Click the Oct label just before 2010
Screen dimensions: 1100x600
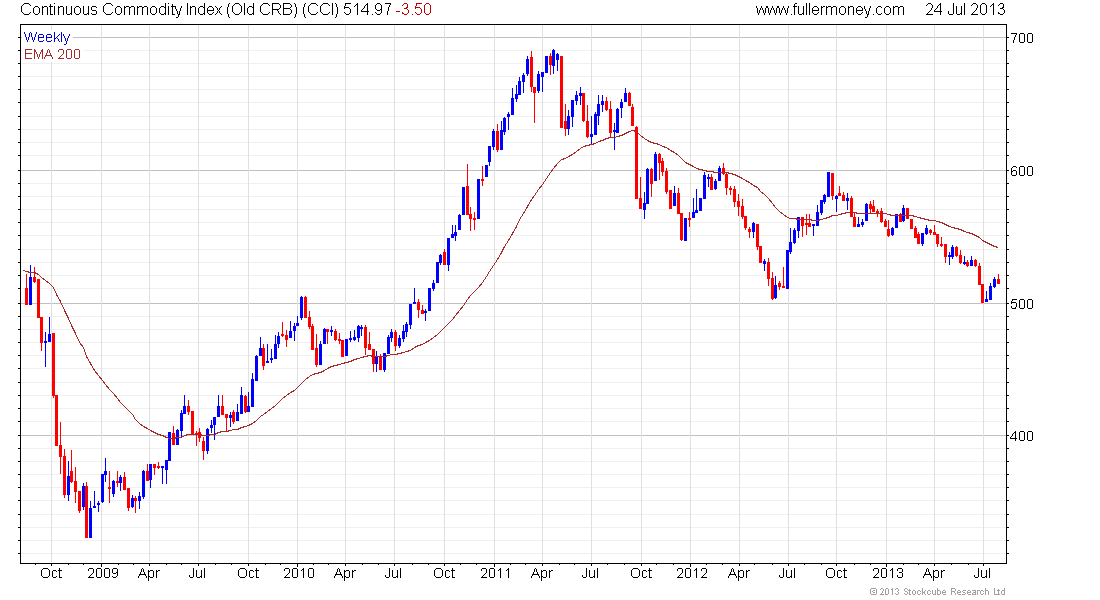pos(248,573)
